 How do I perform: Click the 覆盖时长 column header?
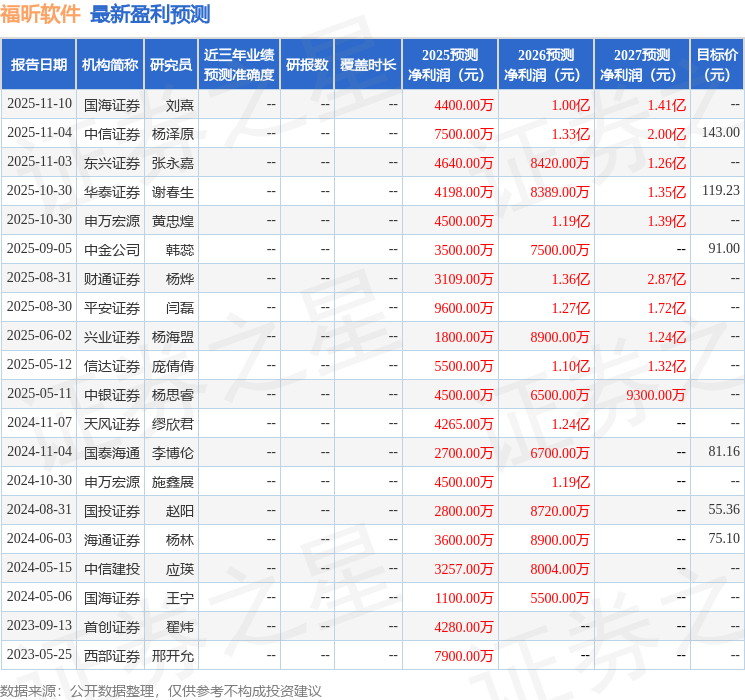[x=368, y=65]
